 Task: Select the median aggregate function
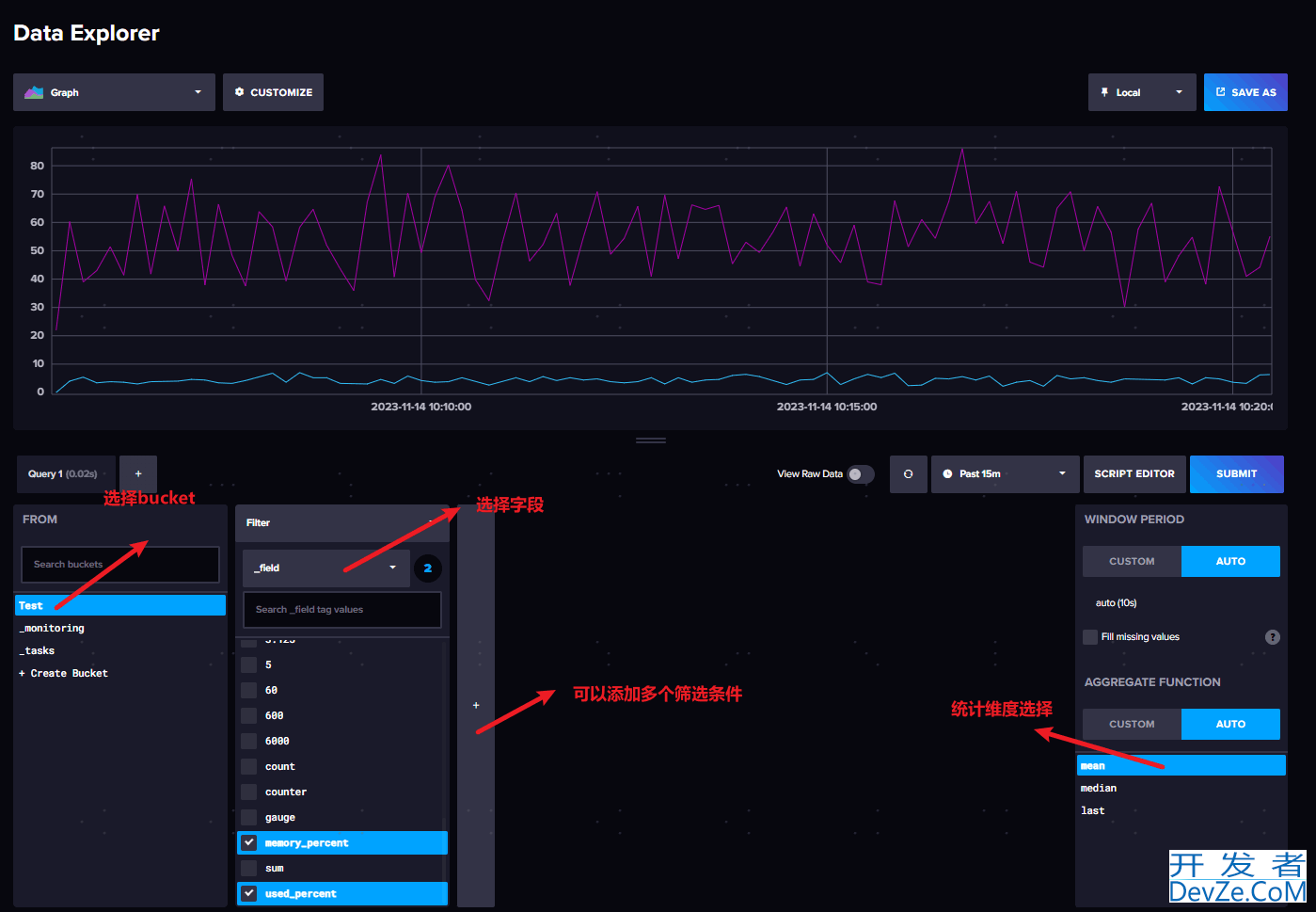pos(1181,788)
